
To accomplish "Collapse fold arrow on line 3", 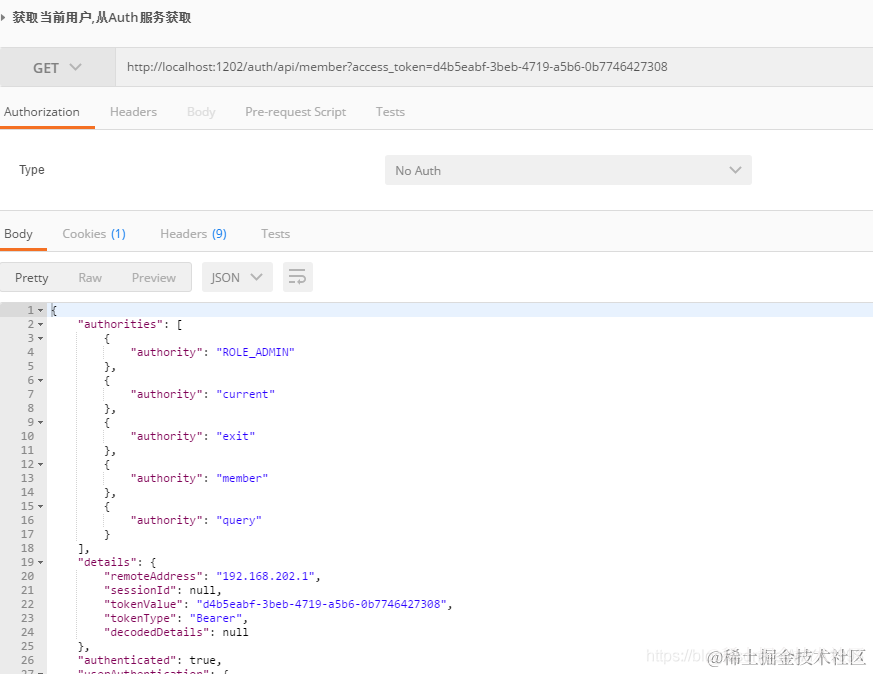I will (x=41, y=338).
